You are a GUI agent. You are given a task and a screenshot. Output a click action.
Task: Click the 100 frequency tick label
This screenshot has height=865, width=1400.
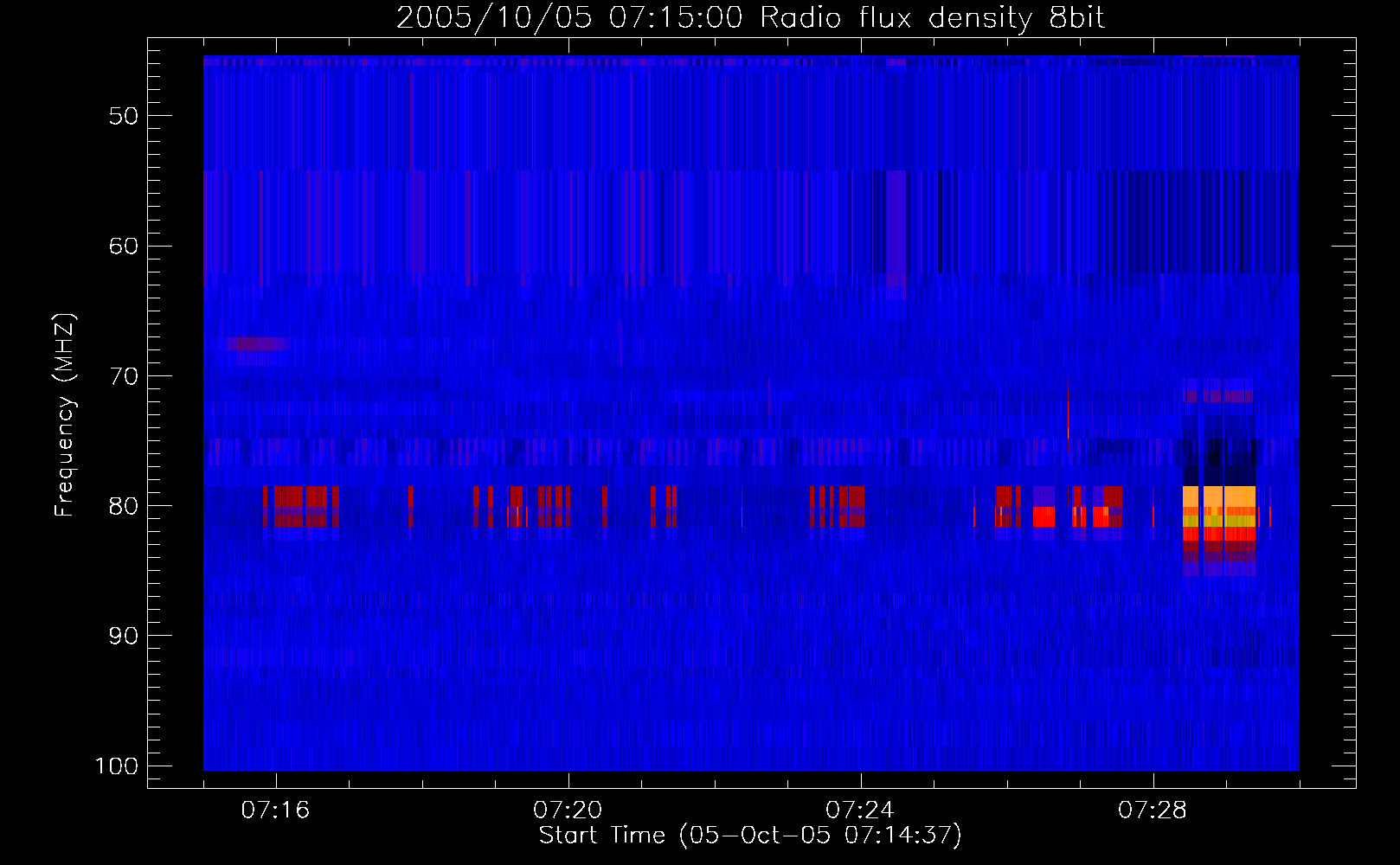[117, 766]
